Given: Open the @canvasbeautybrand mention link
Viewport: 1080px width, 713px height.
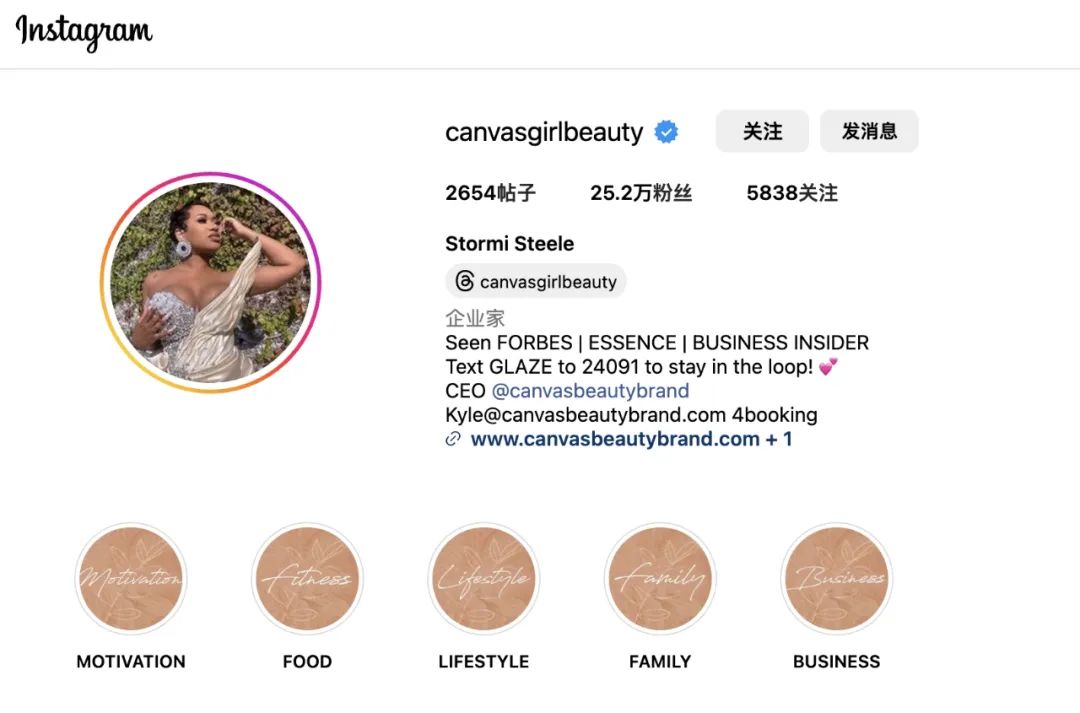Looking at the screenshot, I should (x=590, y=391).
